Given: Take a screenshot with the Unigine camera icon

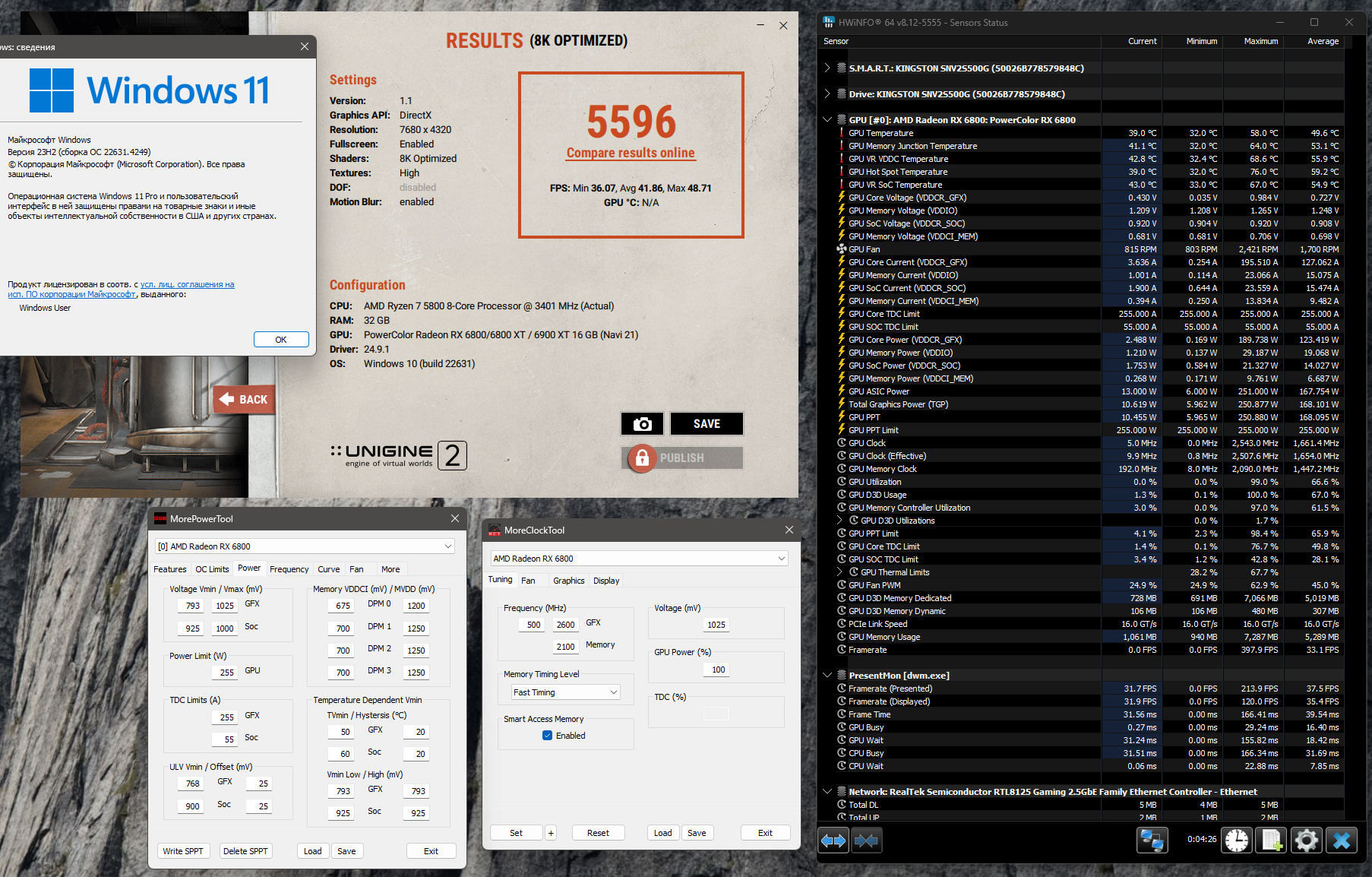Looking at the screenshot, I should 643,424.
